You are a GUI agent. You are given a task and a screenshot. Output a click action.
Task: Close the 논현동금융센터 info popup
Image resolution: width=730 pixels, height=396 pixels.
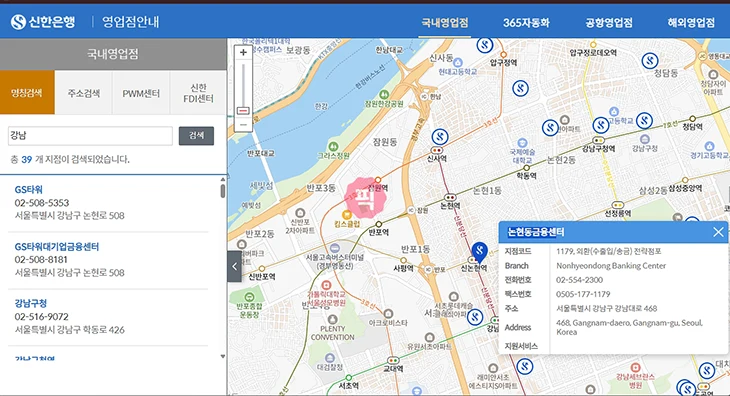coord(718,232)
